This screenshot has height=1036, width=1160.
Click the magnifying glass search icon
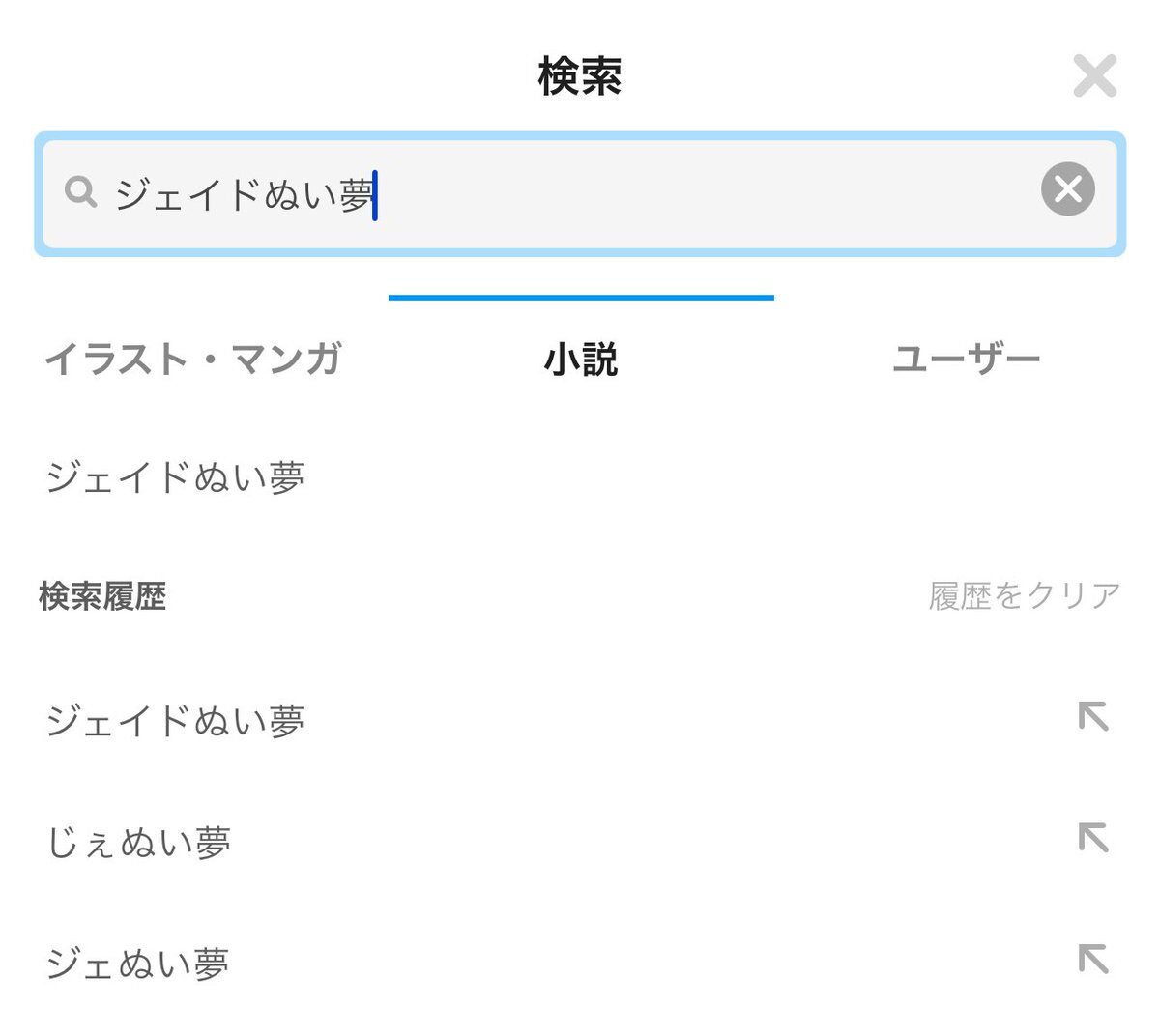point(81,192)
